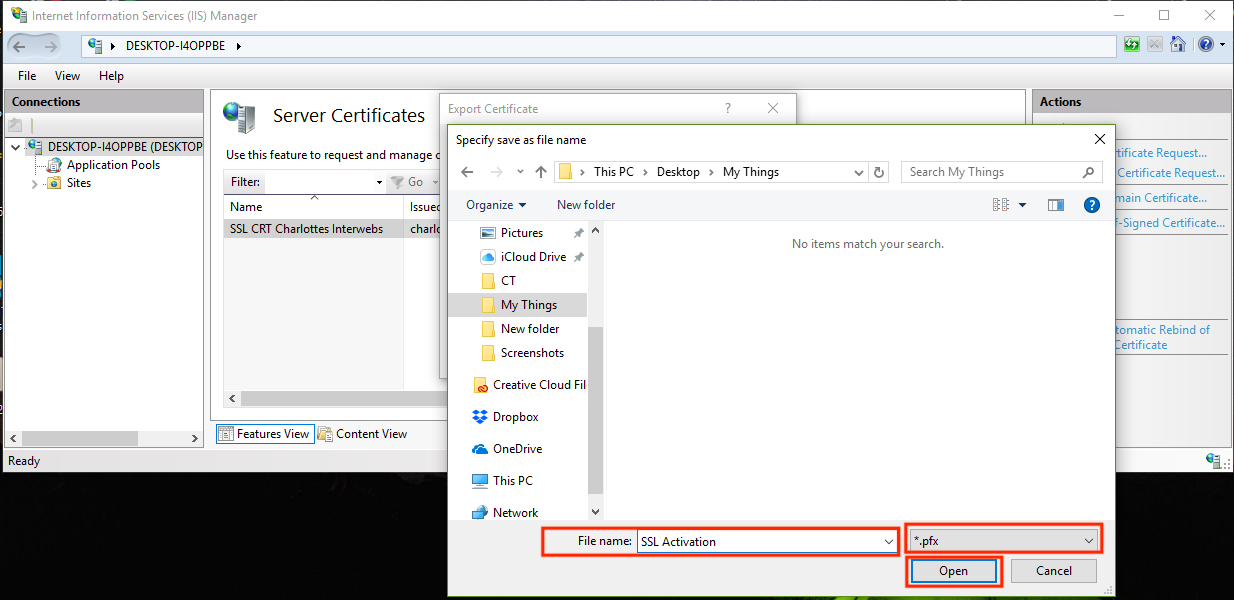The height and width of the screenshot is (600, 1234).
Task: Select OneDrive in the navigation pane
Action: coord(517,449)
